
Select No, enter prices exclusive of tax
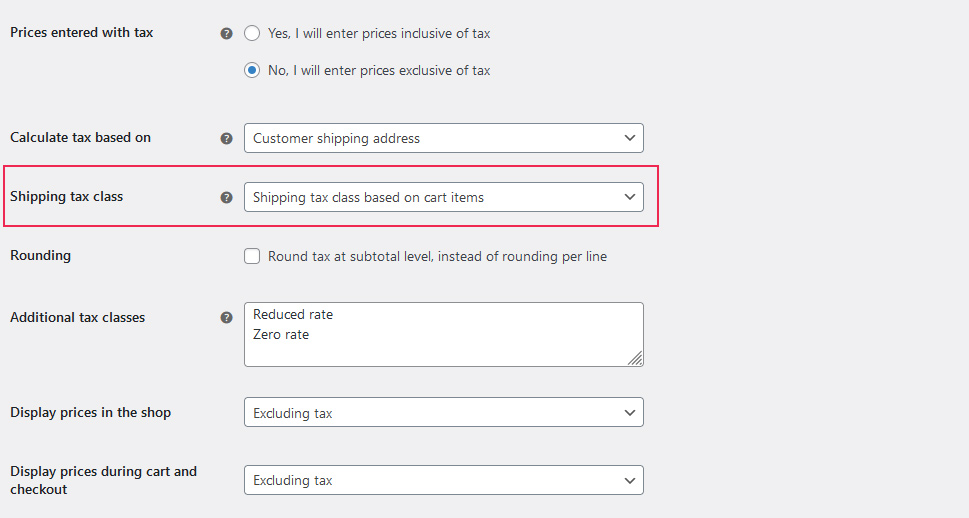[x=252, y=70]
